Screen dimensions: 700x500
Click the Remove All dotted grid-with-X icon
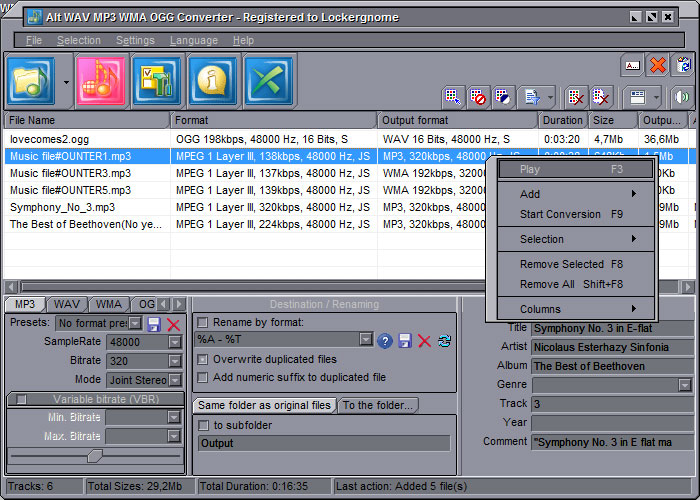[x=600, y=97]
